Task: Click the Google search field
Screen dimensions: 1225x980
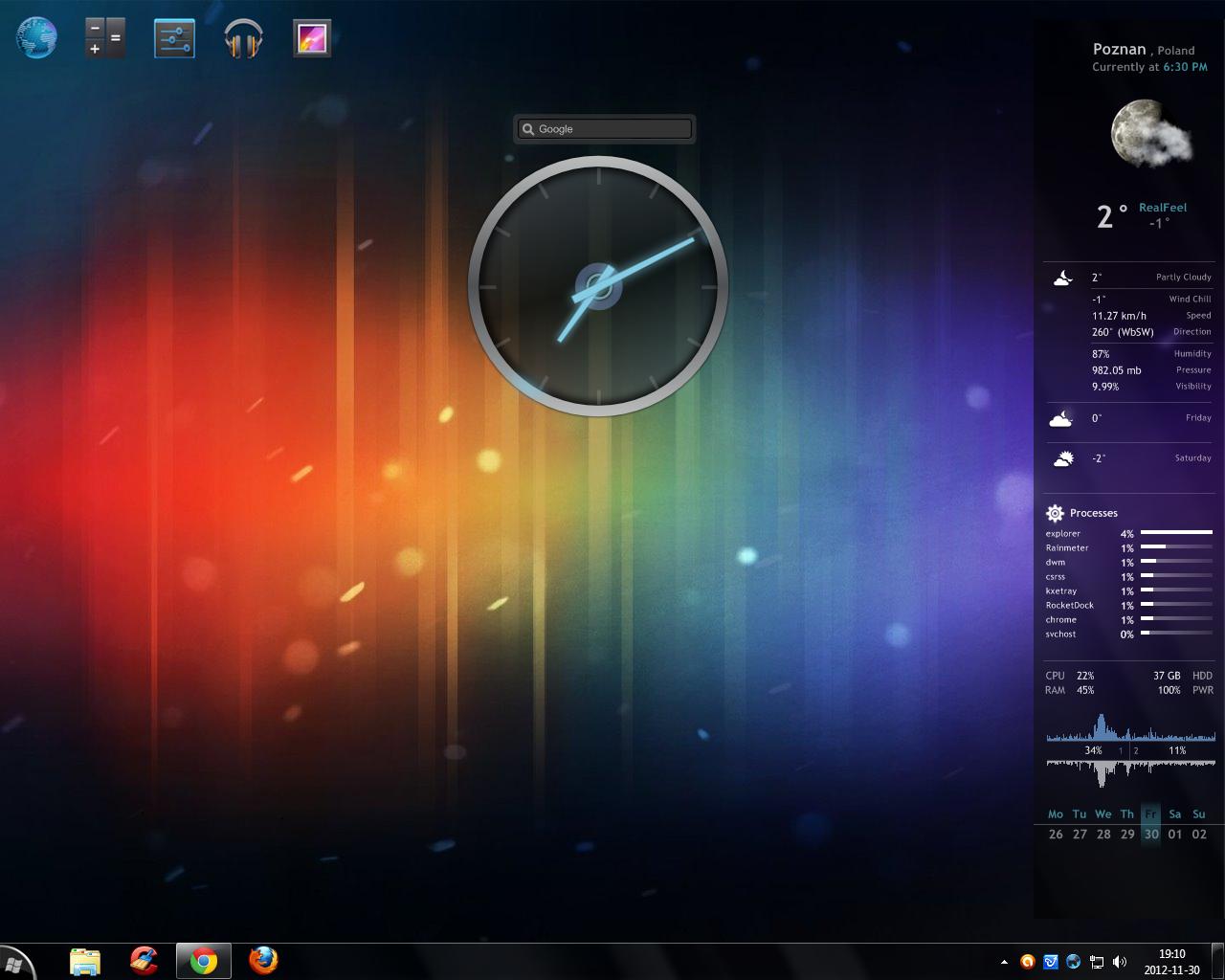Action: pos(605,128)
